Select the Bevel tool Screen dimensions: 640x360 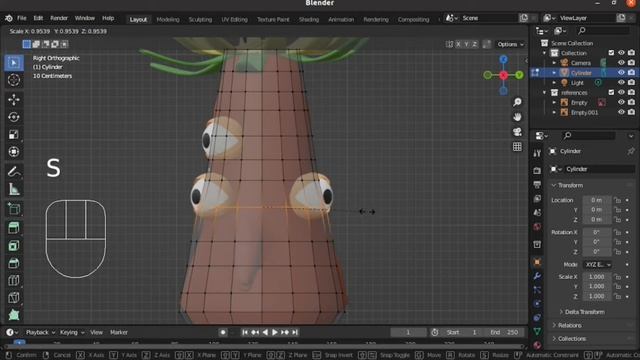click(x=14, y=263)
